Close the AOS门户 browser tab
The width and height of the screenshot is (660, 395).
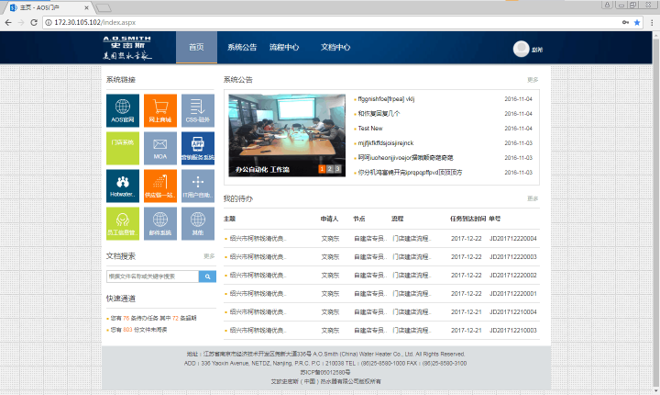[x=87, y=8]
